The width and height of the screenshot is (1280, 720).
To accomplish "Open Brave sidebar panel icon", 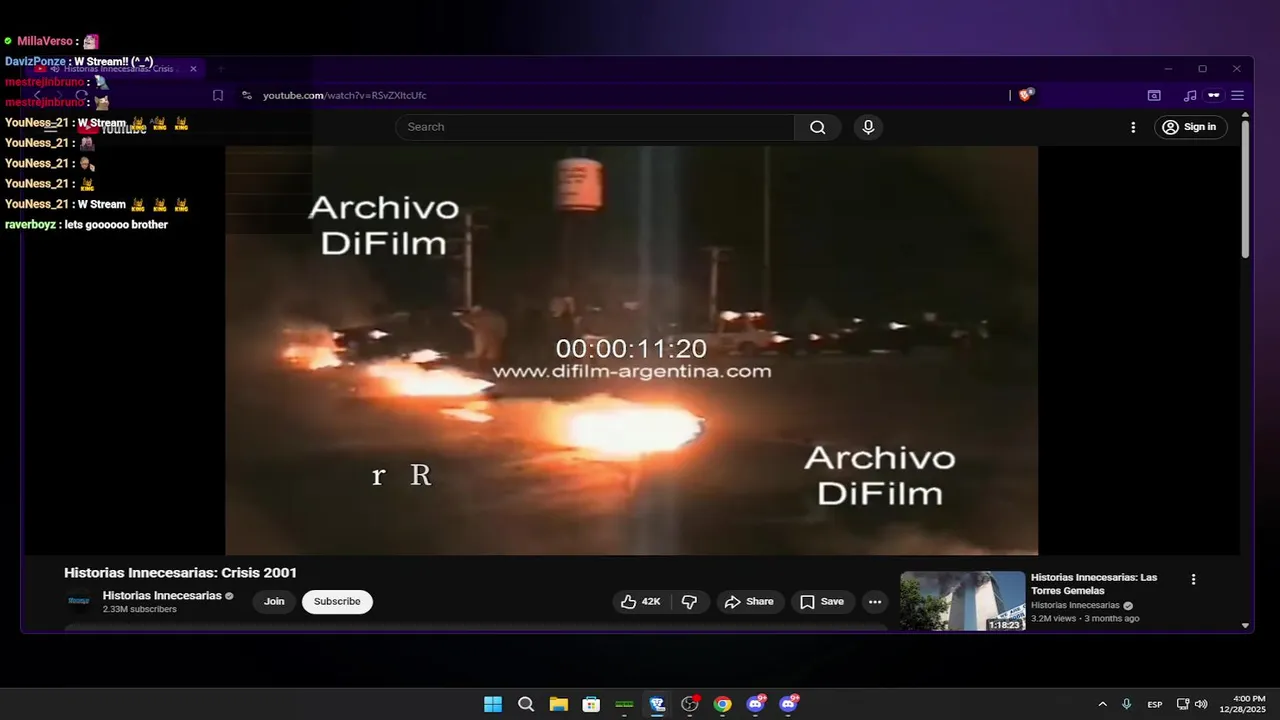I will coord(1154,95).
